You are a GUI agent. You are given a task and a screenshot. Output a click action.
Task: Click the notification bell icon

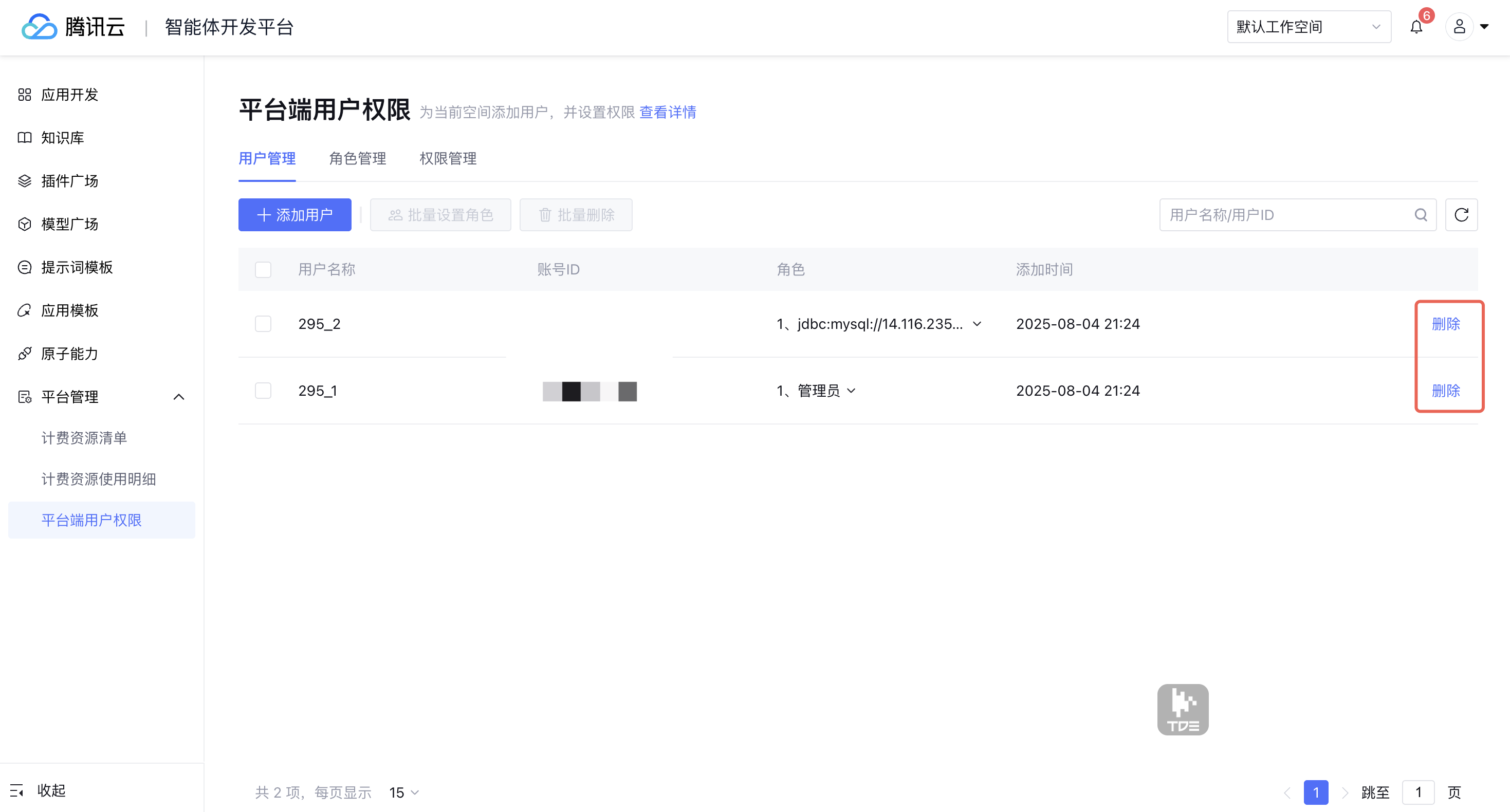tap(1415, 27)
